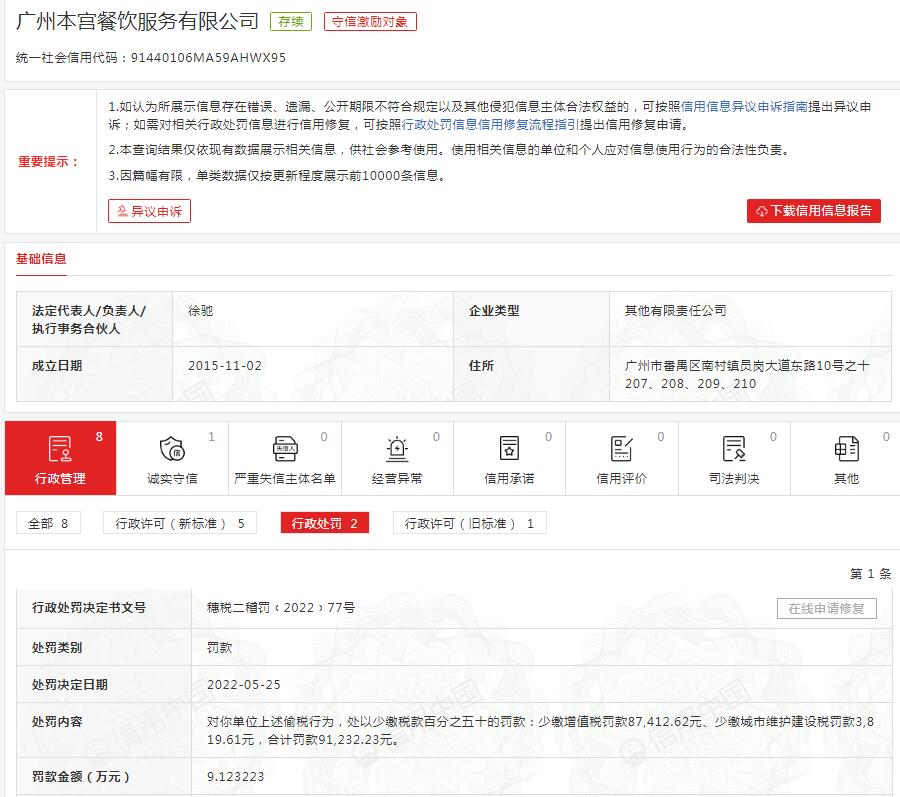Click the cloud download icon
Image resolution: width=900 pixels, height=797 pixels.
762,211
